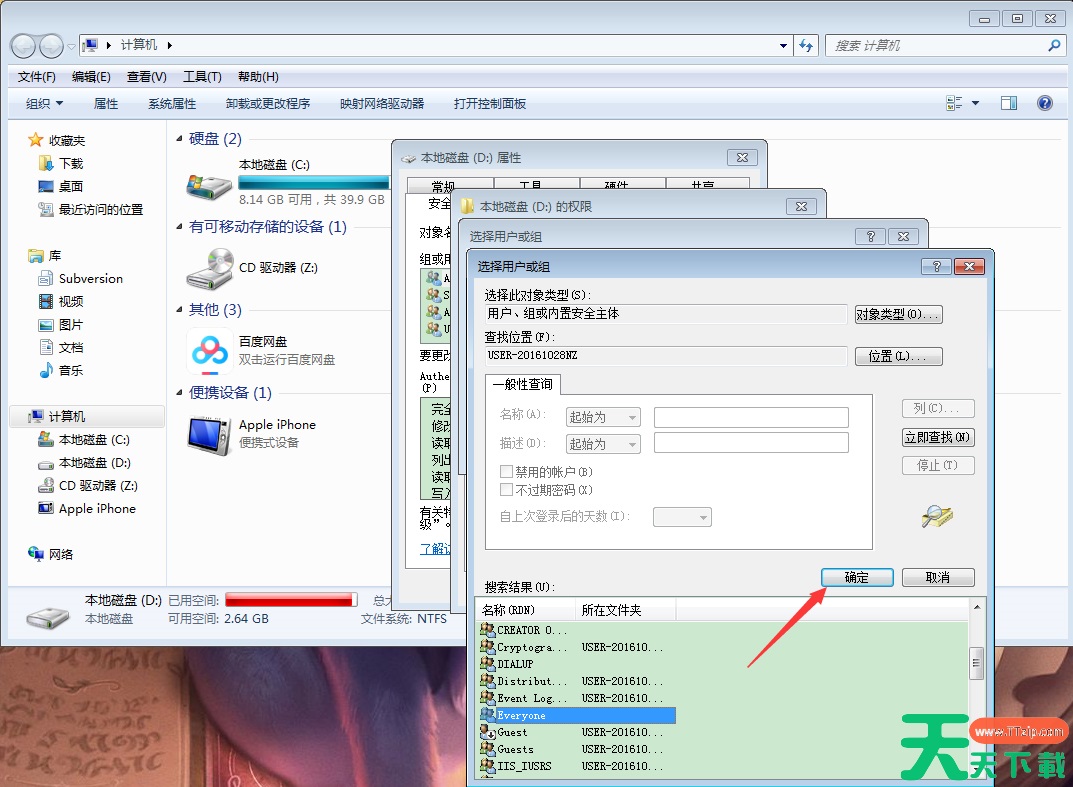
Task: Collapse the 有可移动存储的设备 (1) group
Action: [179, 227]
